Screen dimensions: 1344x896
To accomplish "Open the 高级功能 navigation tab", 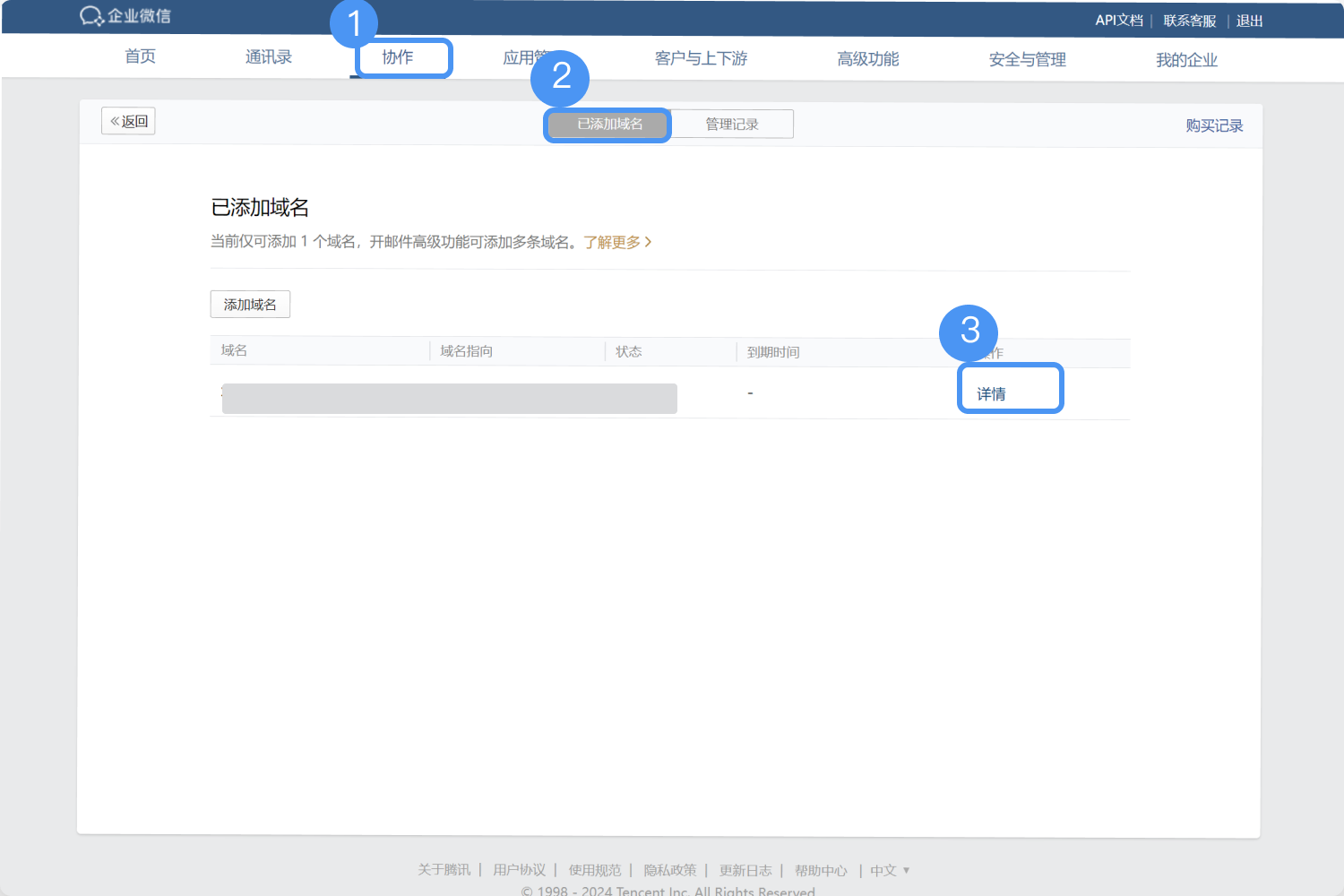I will point(867,59).
